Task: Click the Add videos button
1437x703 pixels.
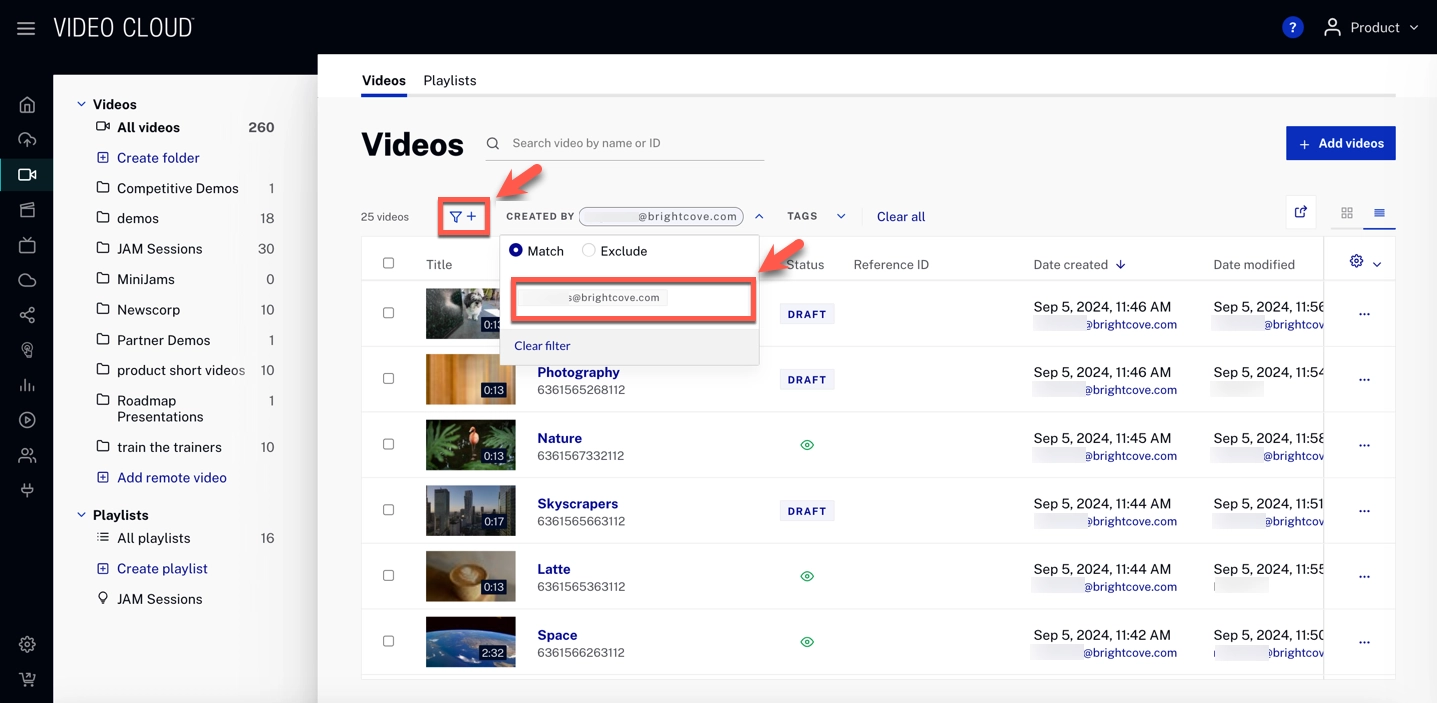Action: point(1340,143)
